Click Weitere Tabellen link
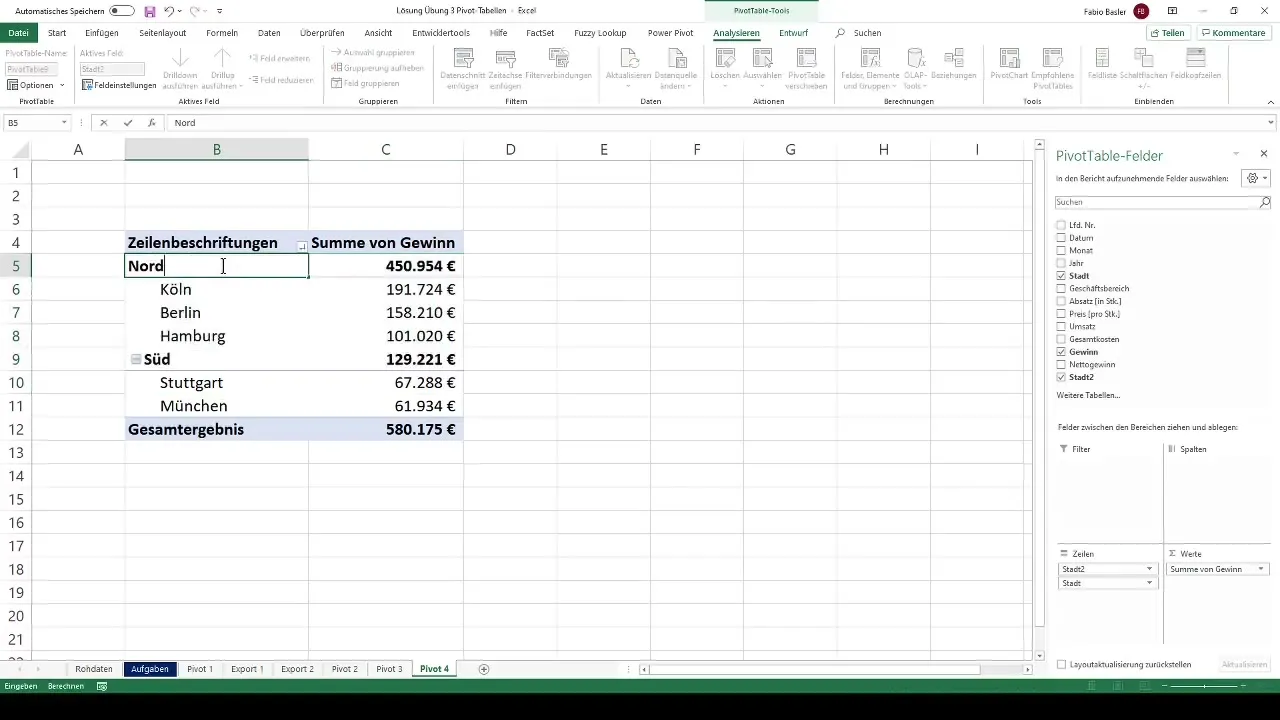The image size is (1280, 720). coord(1088,396)
